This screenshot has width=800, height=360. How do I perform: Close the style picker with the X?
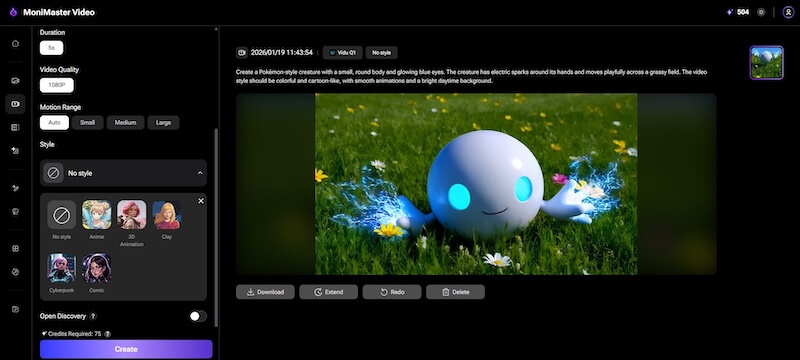tap(201, 201)
